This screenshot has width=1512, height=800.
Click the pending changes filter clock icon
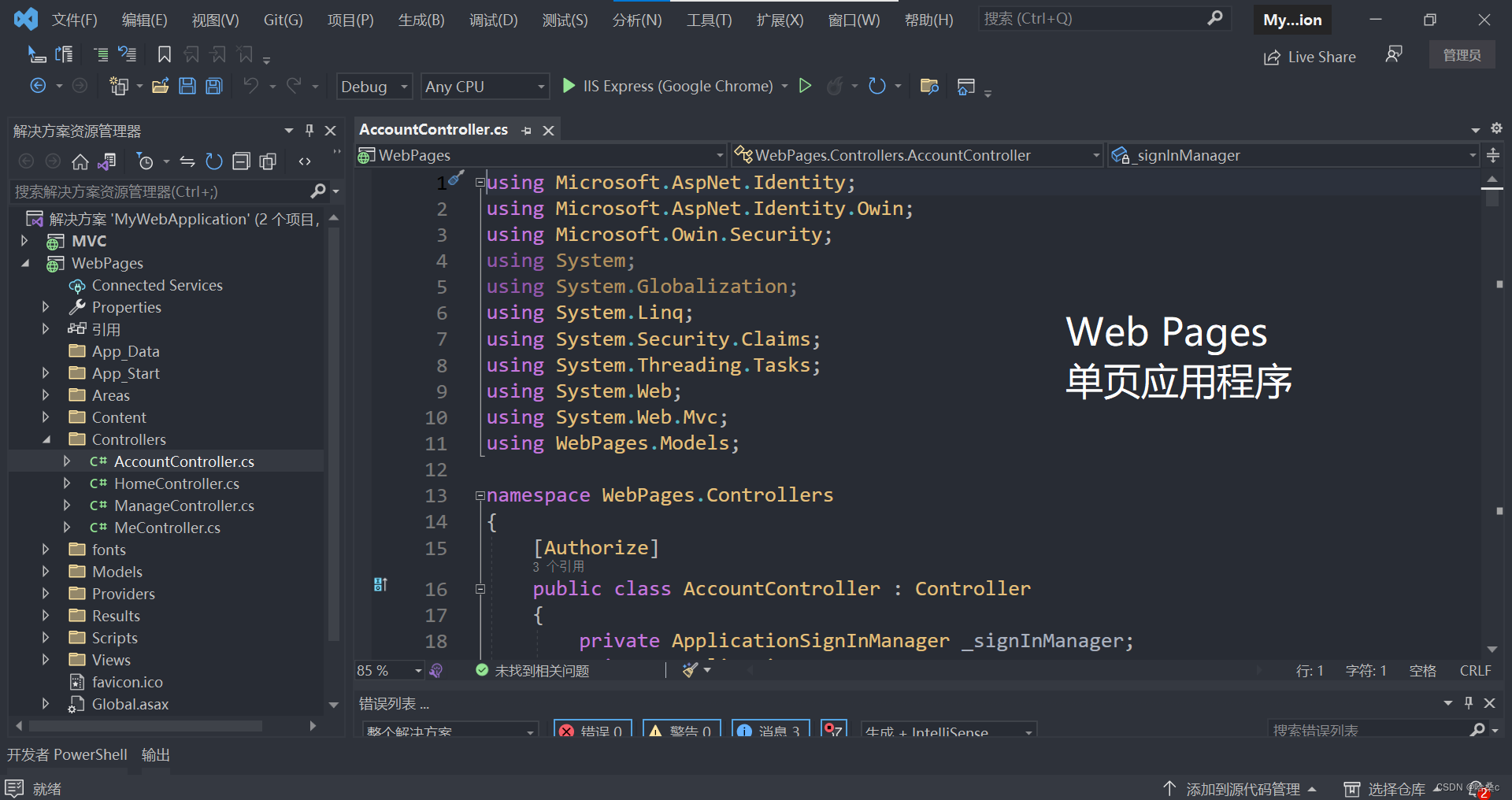(x=145, y=161)
